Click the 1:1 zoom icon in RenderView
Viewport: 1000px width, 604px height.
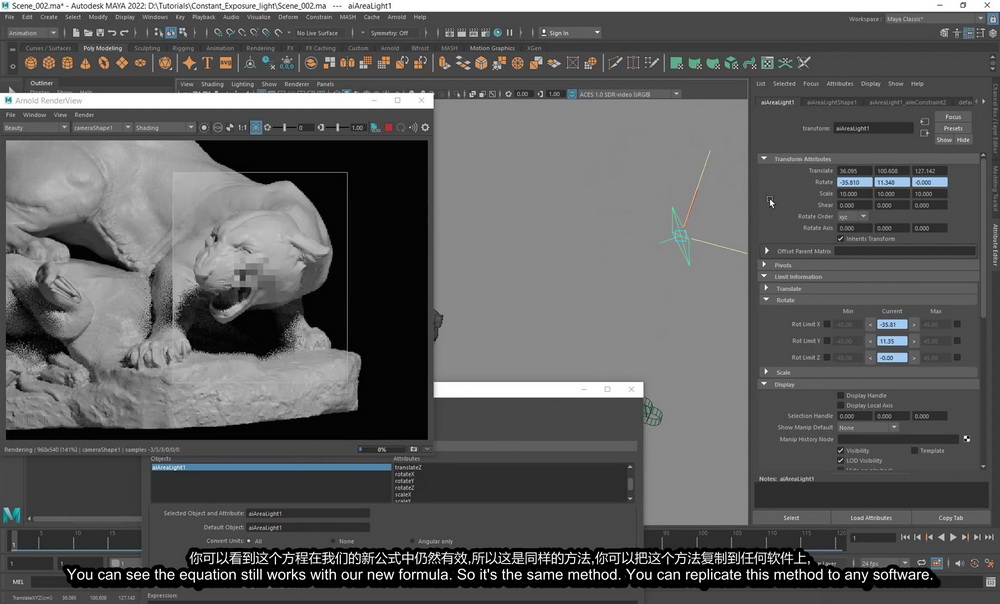(242, 128)
